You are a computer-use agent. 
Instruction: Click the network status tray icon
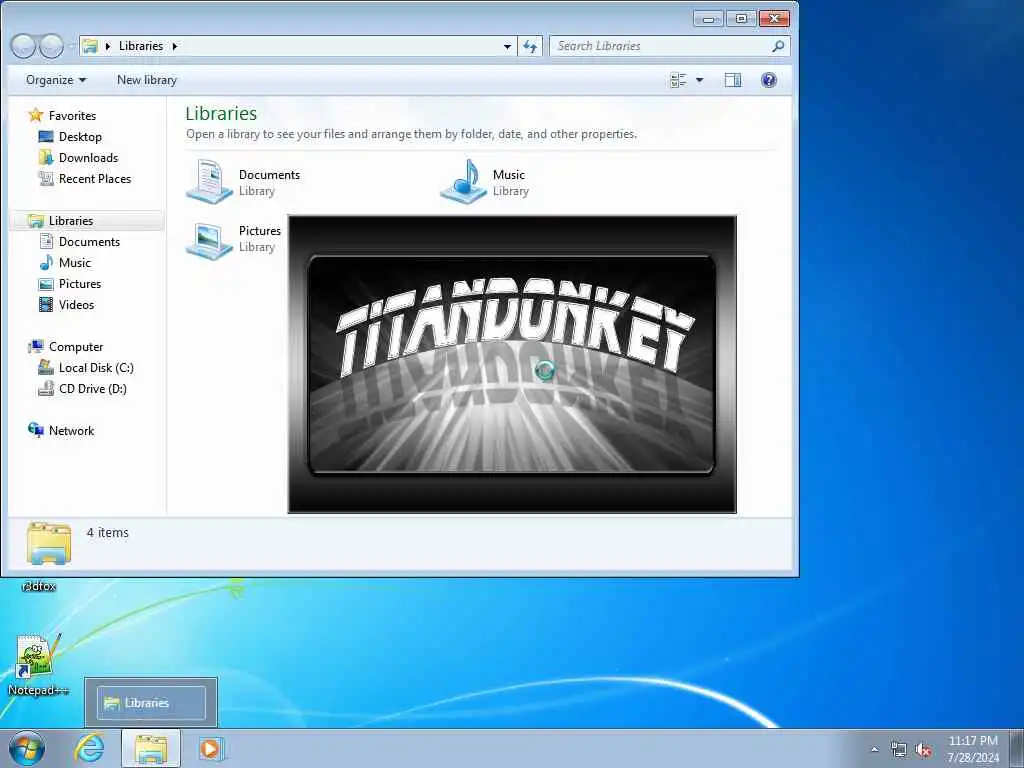pos(899,749)
